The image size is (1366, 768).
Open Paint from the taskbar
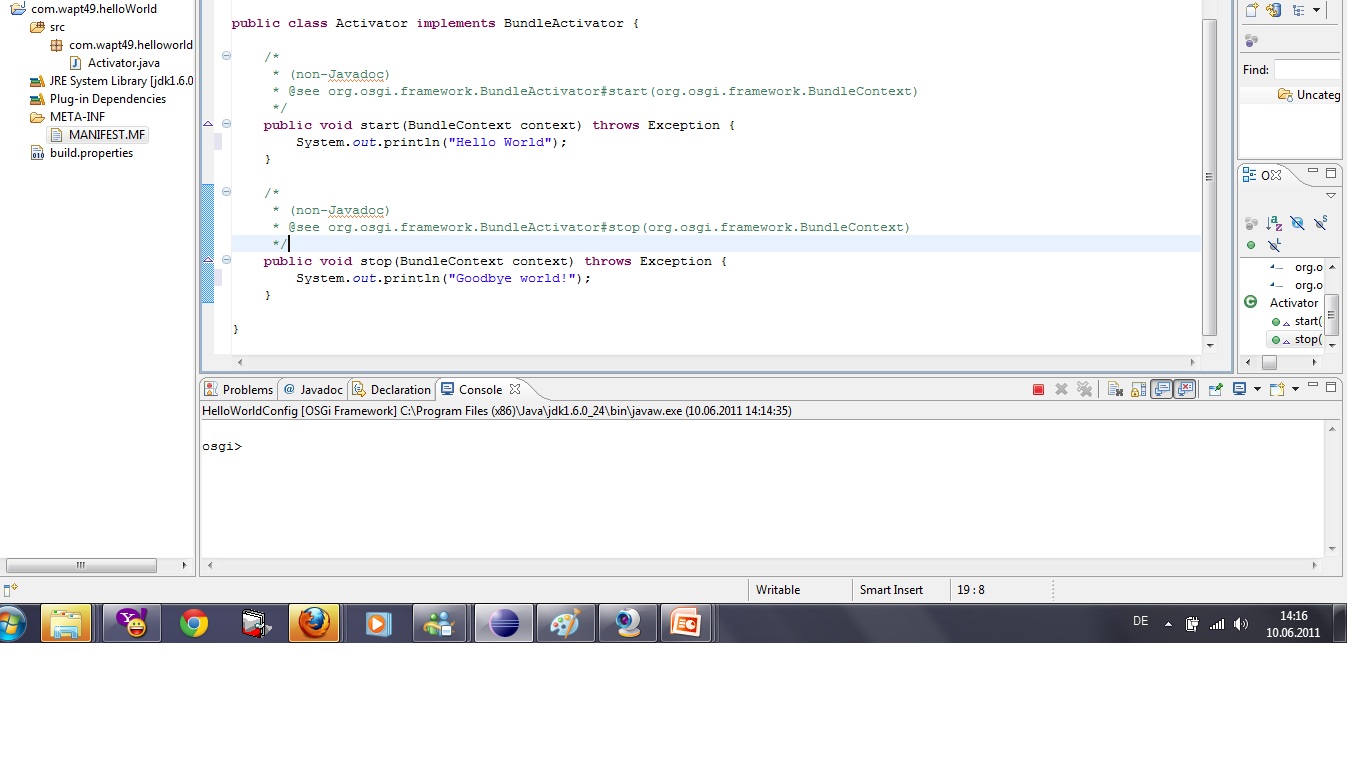coord(565,623)
